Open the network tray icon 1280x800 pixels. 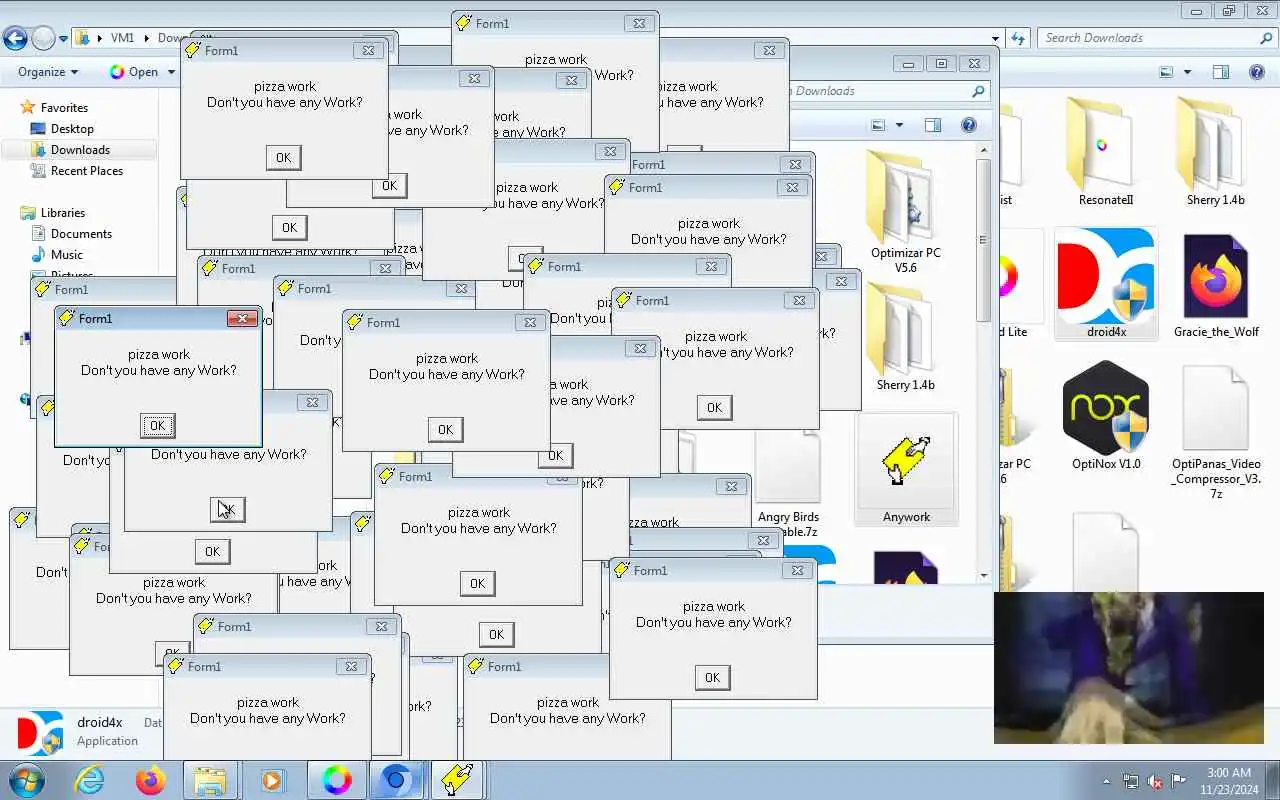(x=1131, y=781)
